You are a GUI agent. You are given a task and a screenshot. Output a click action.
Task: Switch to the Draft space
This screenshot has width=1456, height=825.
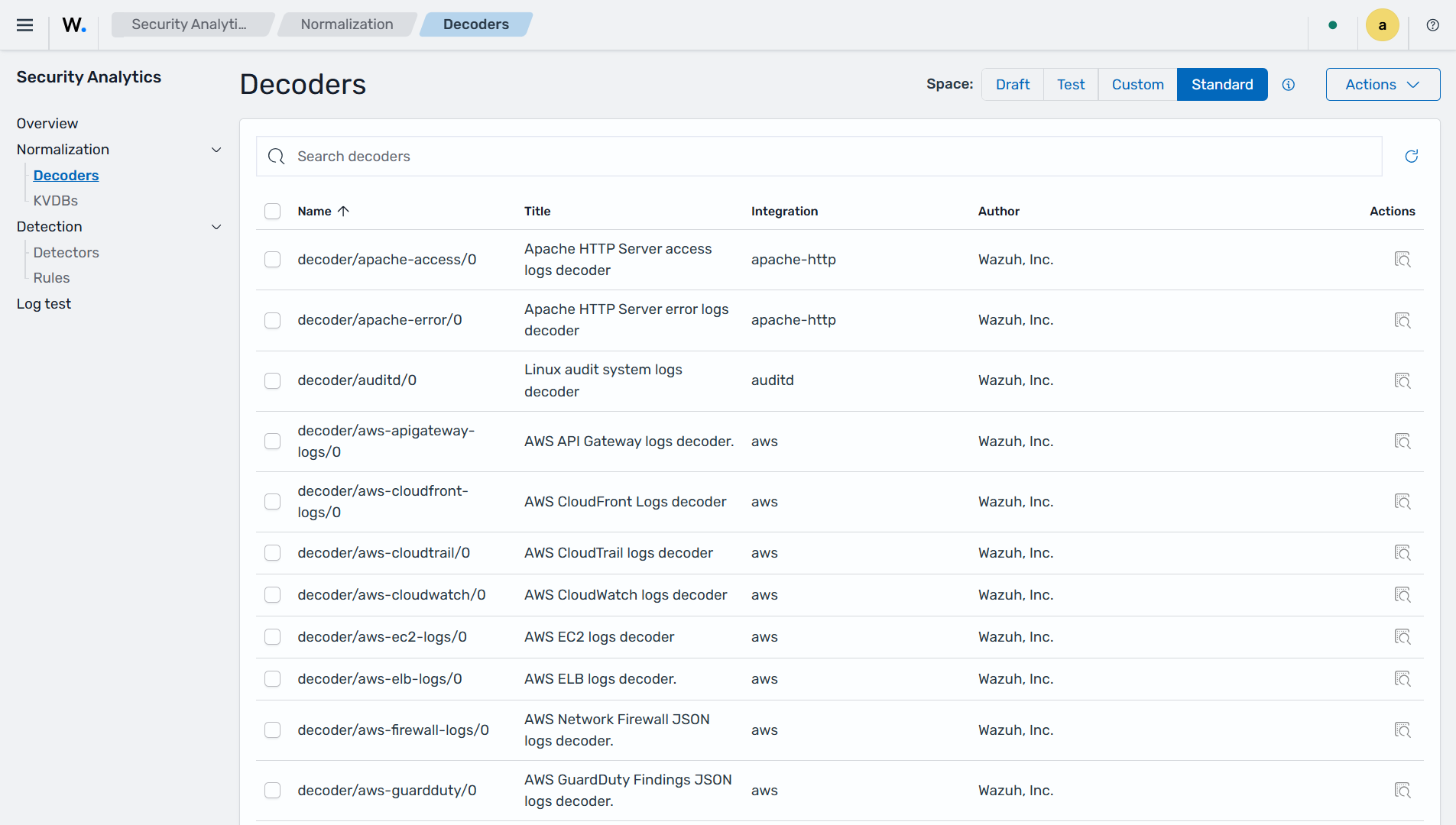coord(1012,85)
